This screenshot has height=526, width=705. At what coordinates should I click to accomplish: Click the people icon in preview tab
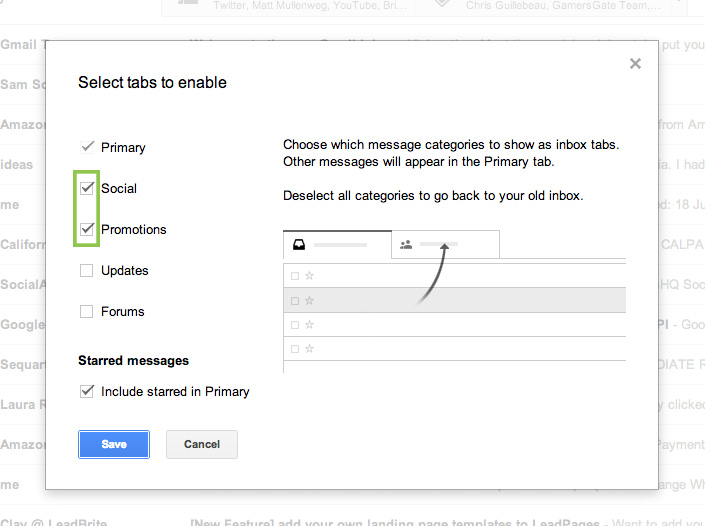coord(406,244)
